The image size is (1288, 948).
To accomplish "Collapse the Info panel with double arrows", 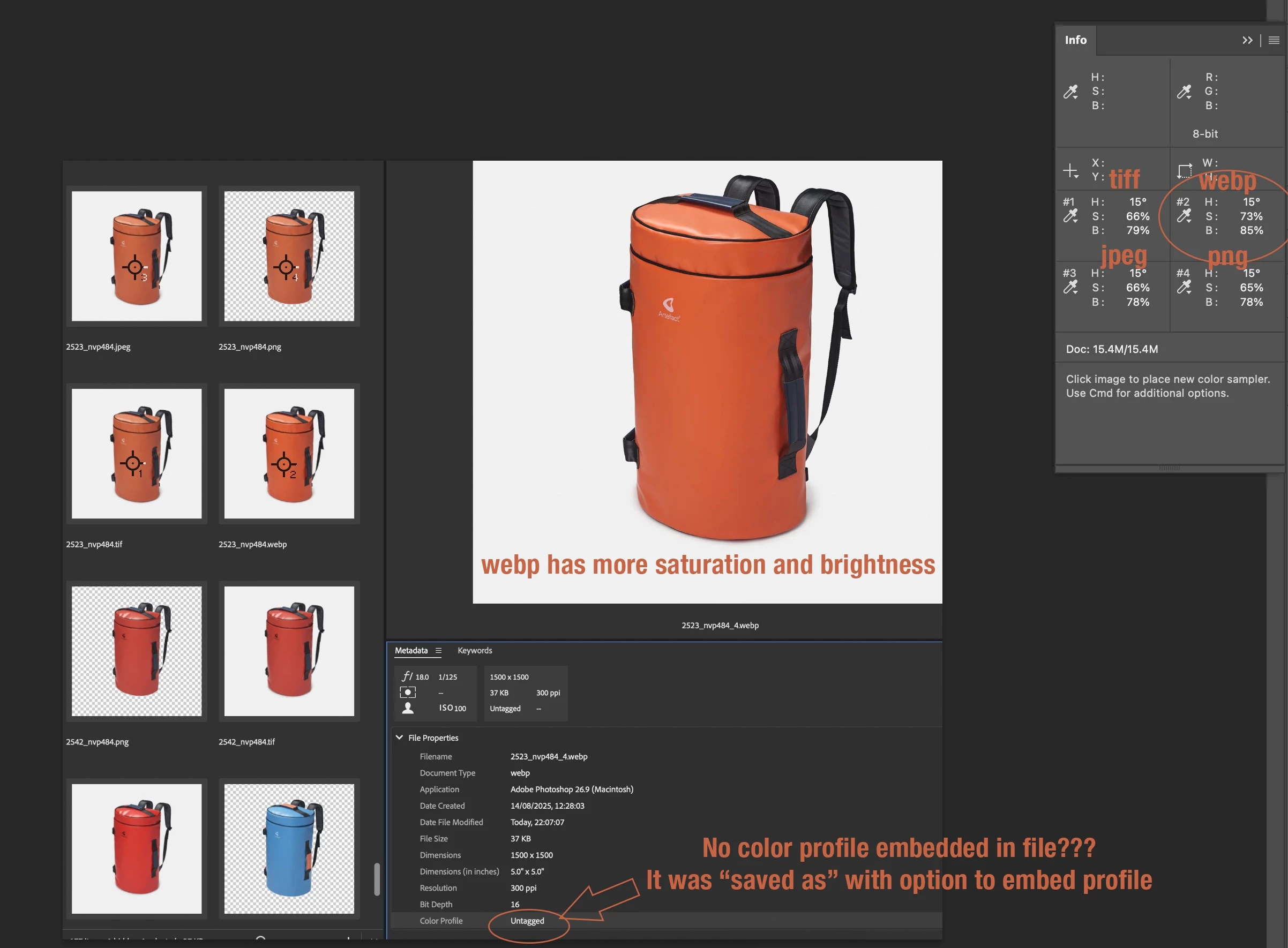I will click(1247, 40).
